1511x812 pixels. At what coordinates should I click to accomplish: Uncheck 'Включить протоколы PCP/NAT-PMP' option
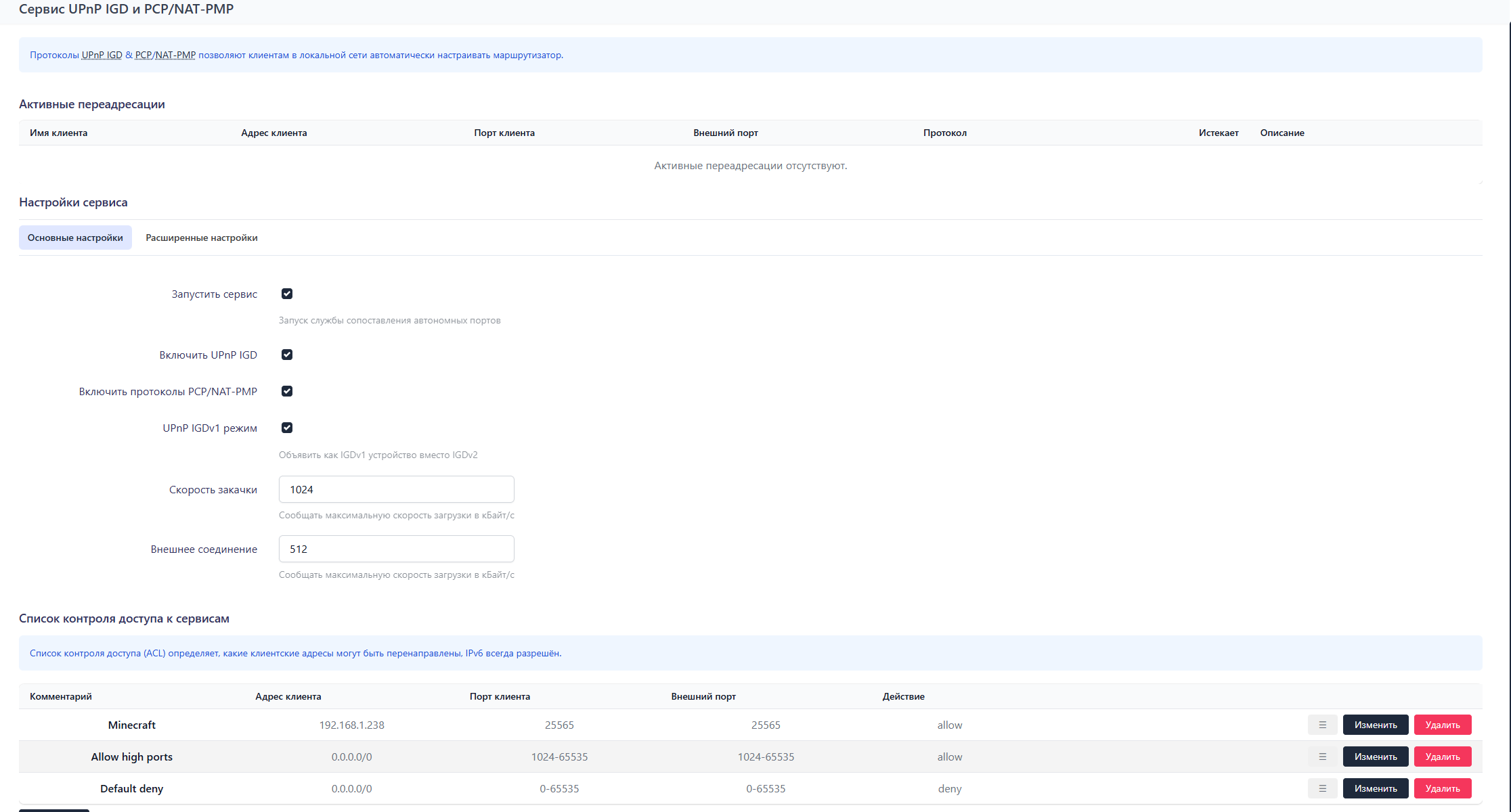coord(287,391)
